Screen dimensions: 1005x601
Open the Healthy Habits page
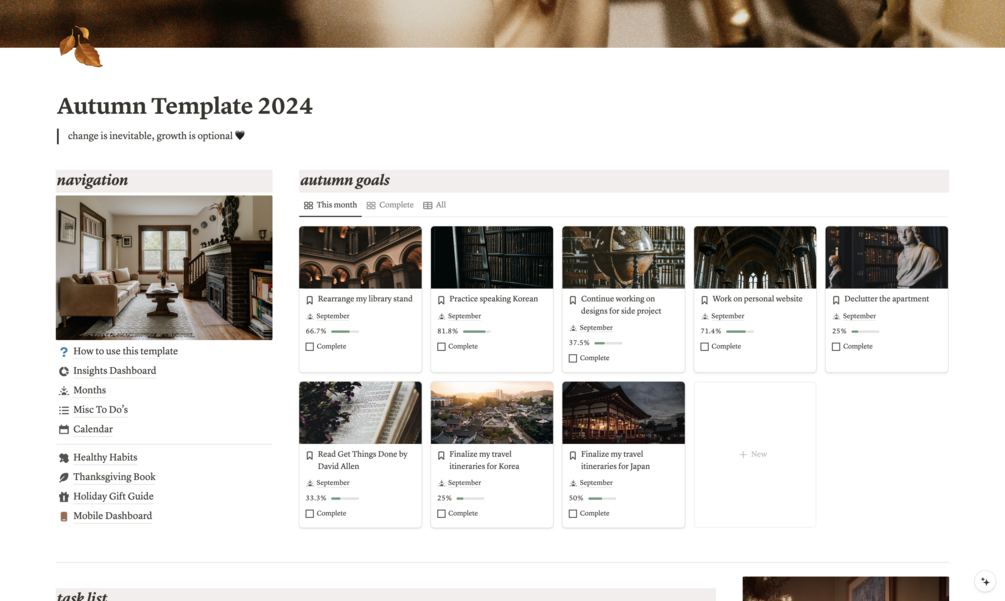click(105, 457)
